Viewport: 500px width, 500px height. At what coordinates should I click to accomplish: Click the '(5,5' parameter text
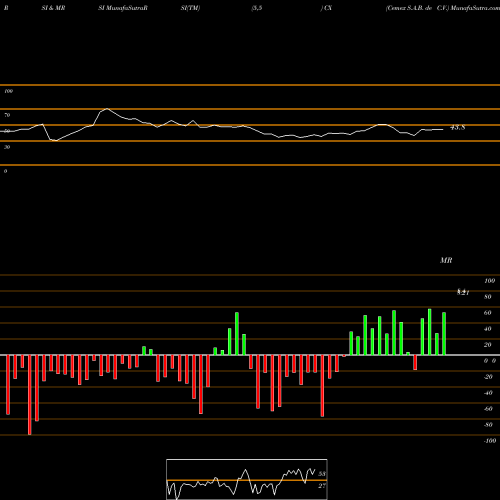[x=257, y=8]
